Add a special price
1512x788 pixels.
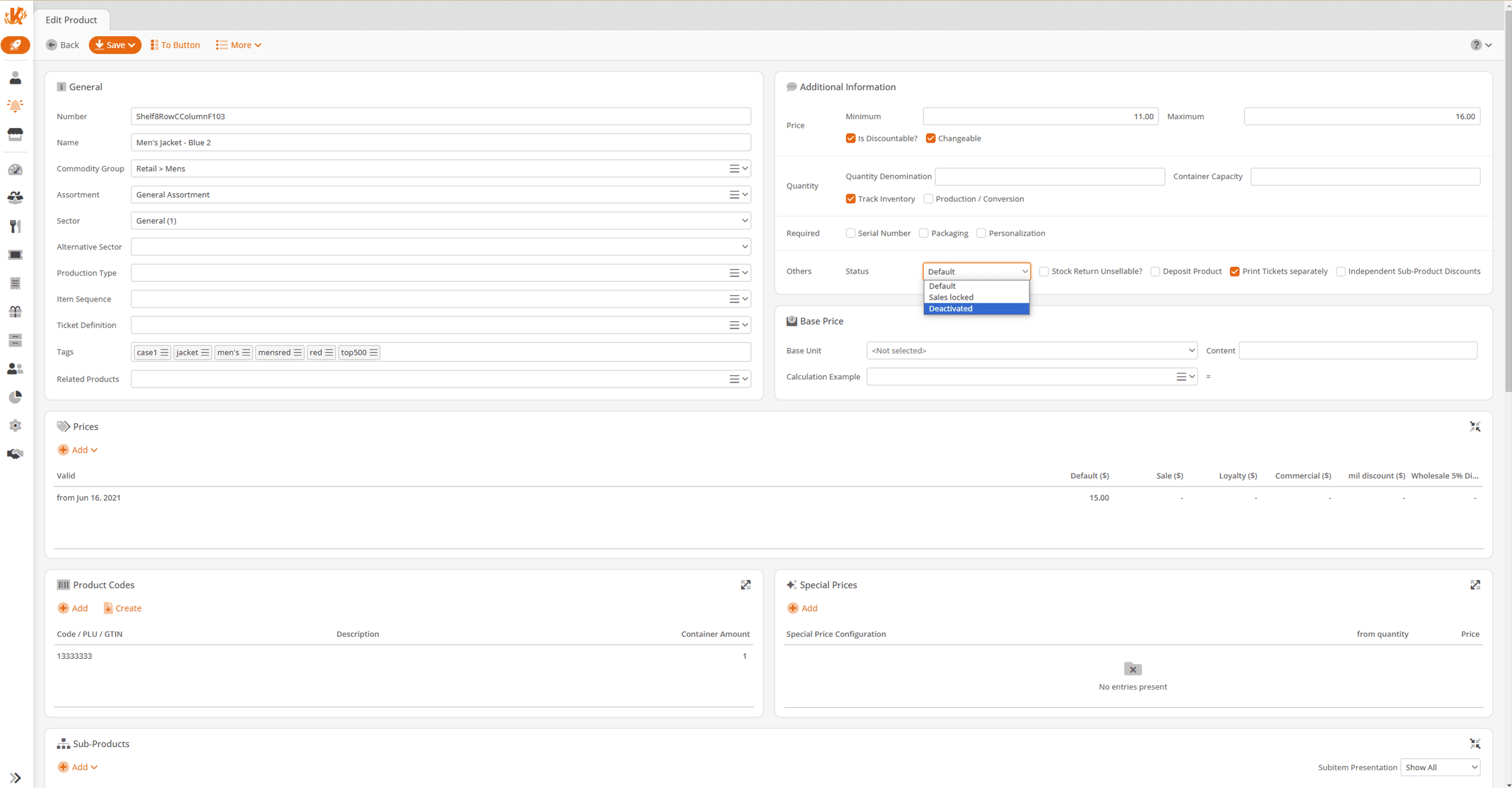802,608
